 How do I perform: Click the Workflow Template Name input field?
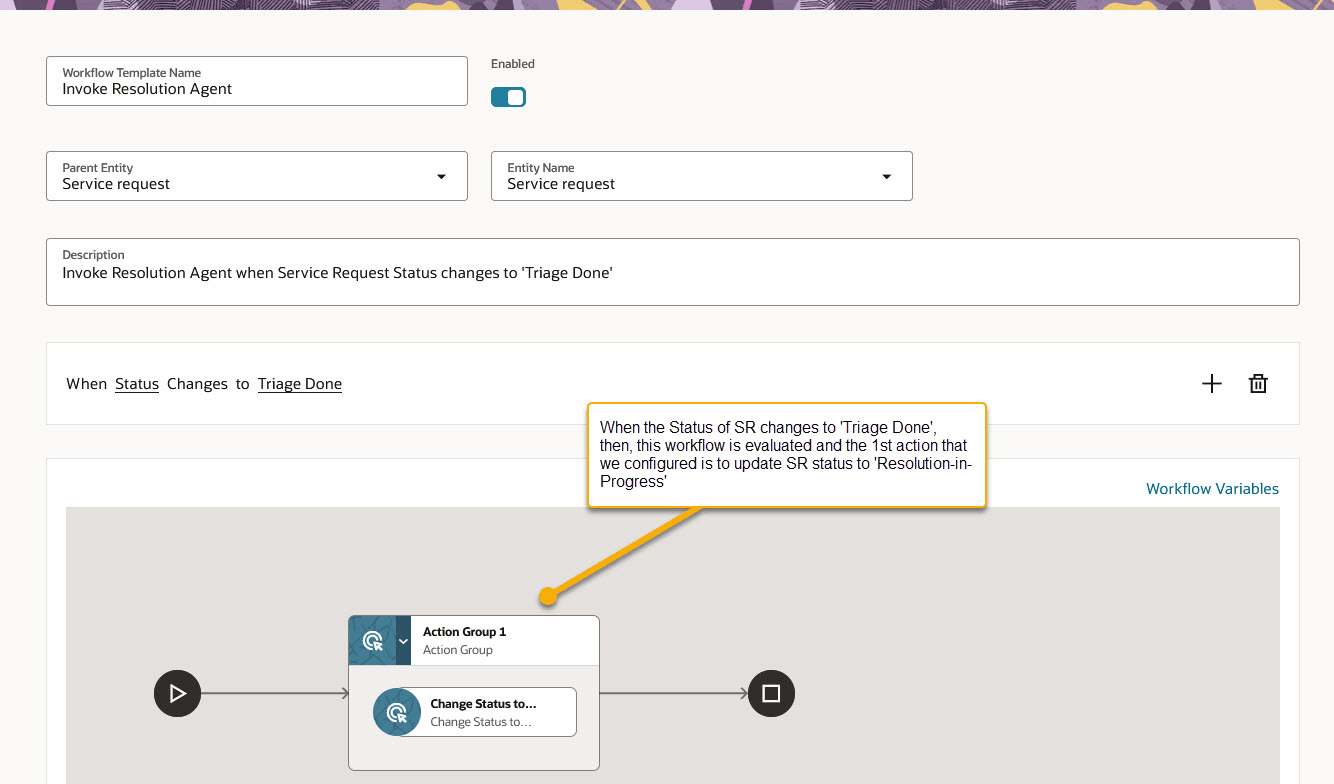pyautogui.click(x=256, y=89)
